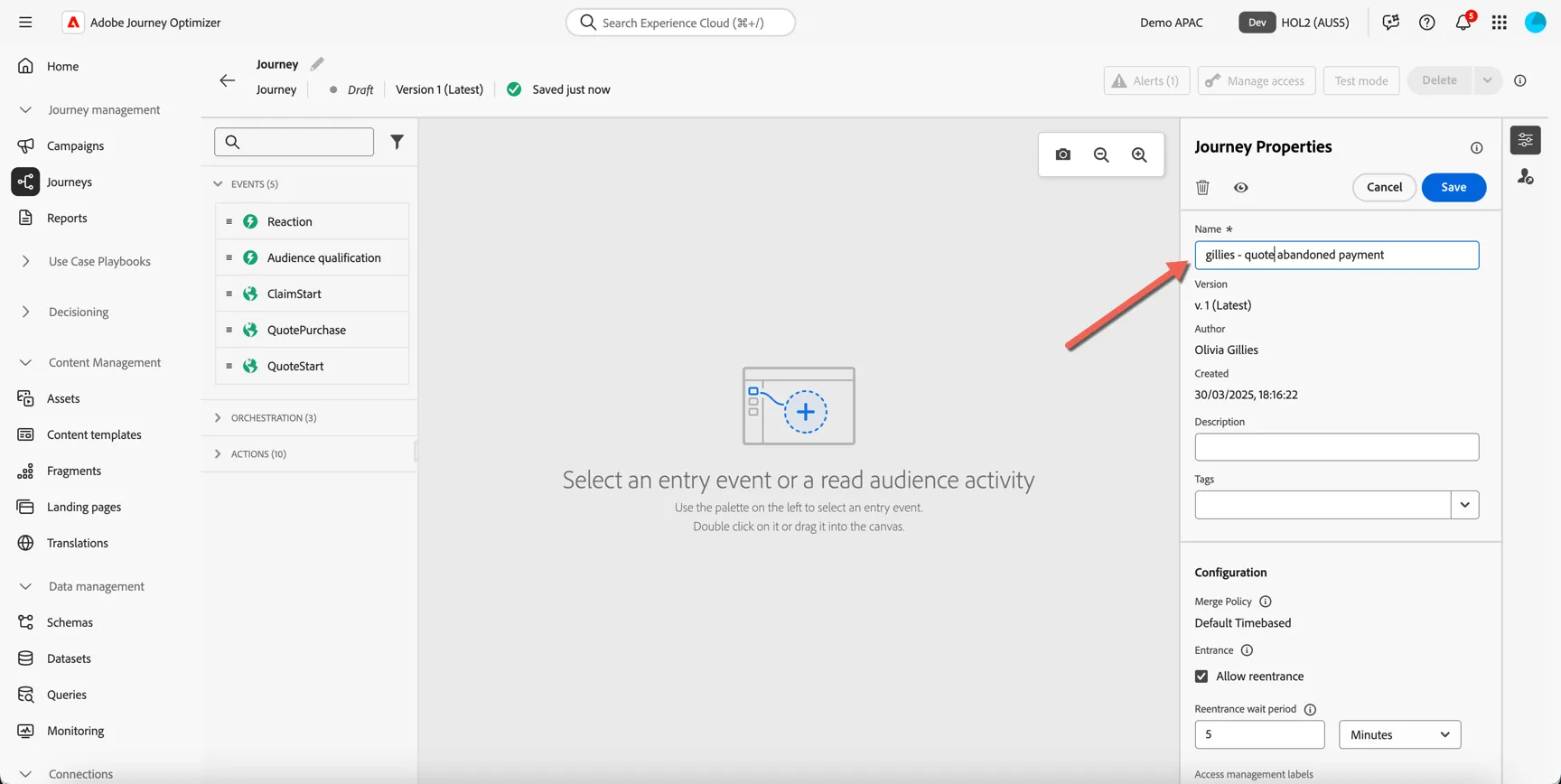This screenshot has width=1561, height=784.
Task: Open the Minutes unit dropdown
Action: click(1400, 734)
